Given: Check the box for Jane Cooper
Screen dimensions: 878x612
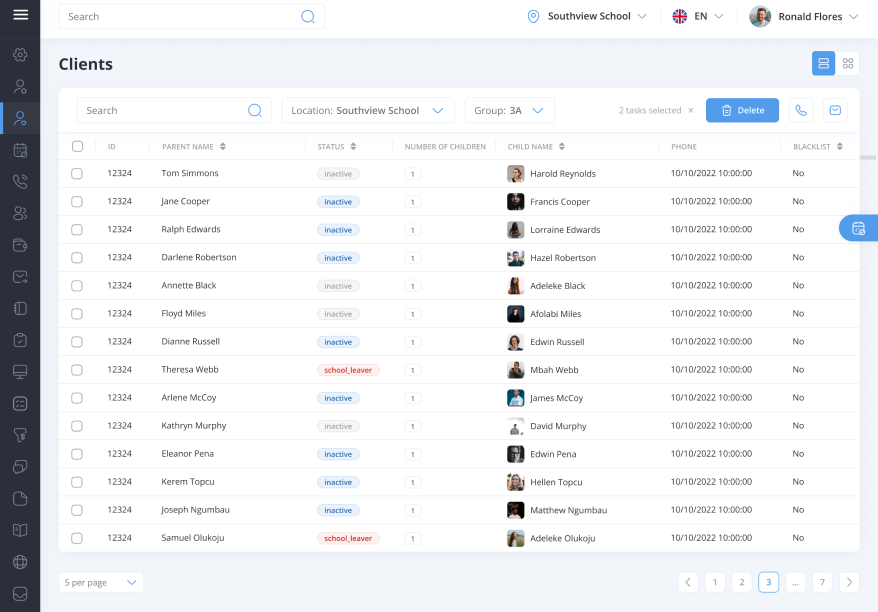Looking at the screenshot, I should pyautogui.click(x=77, y=202).
